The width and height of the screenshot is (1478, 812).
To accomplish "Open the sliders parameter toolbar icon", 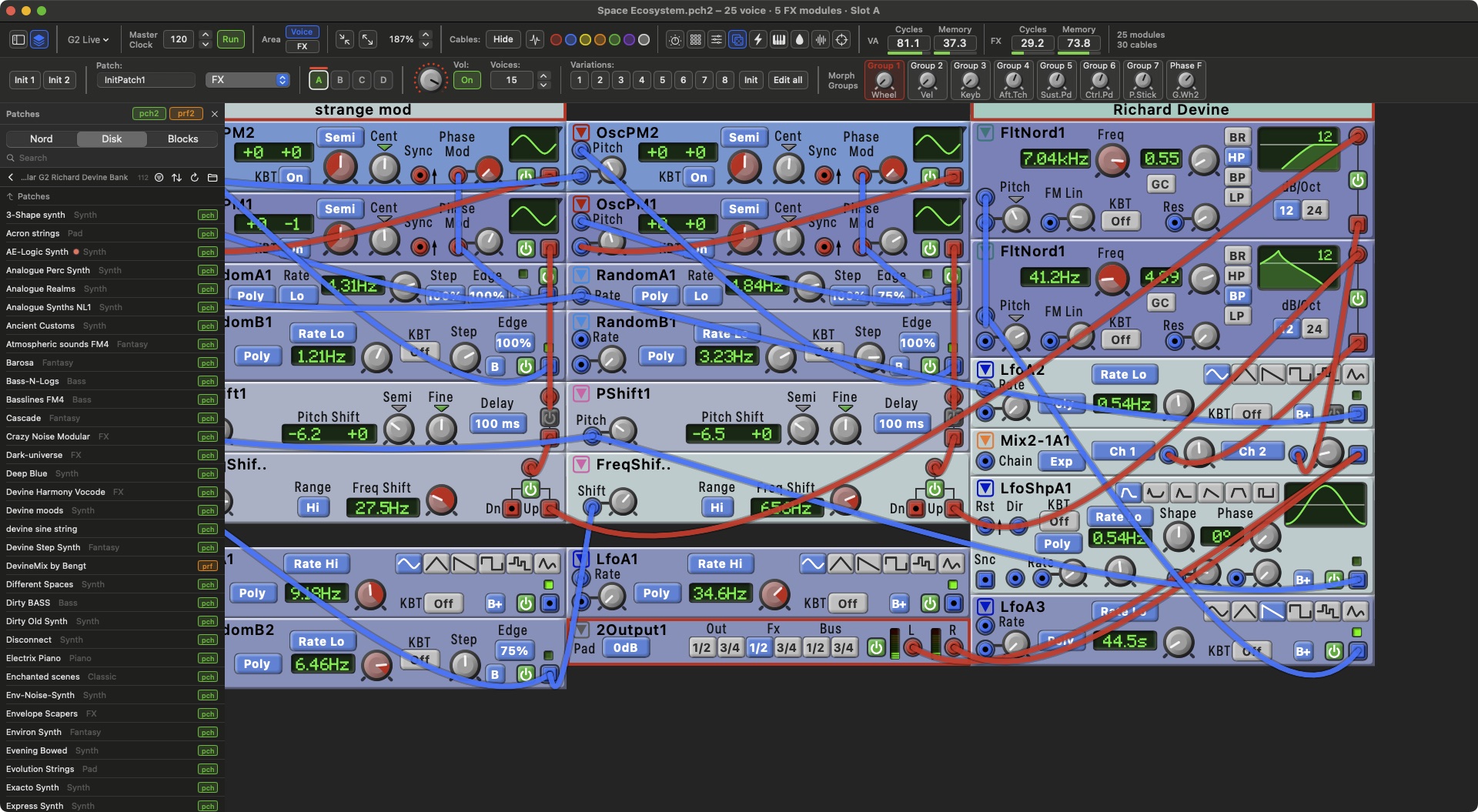I will [x=717, y=39].
